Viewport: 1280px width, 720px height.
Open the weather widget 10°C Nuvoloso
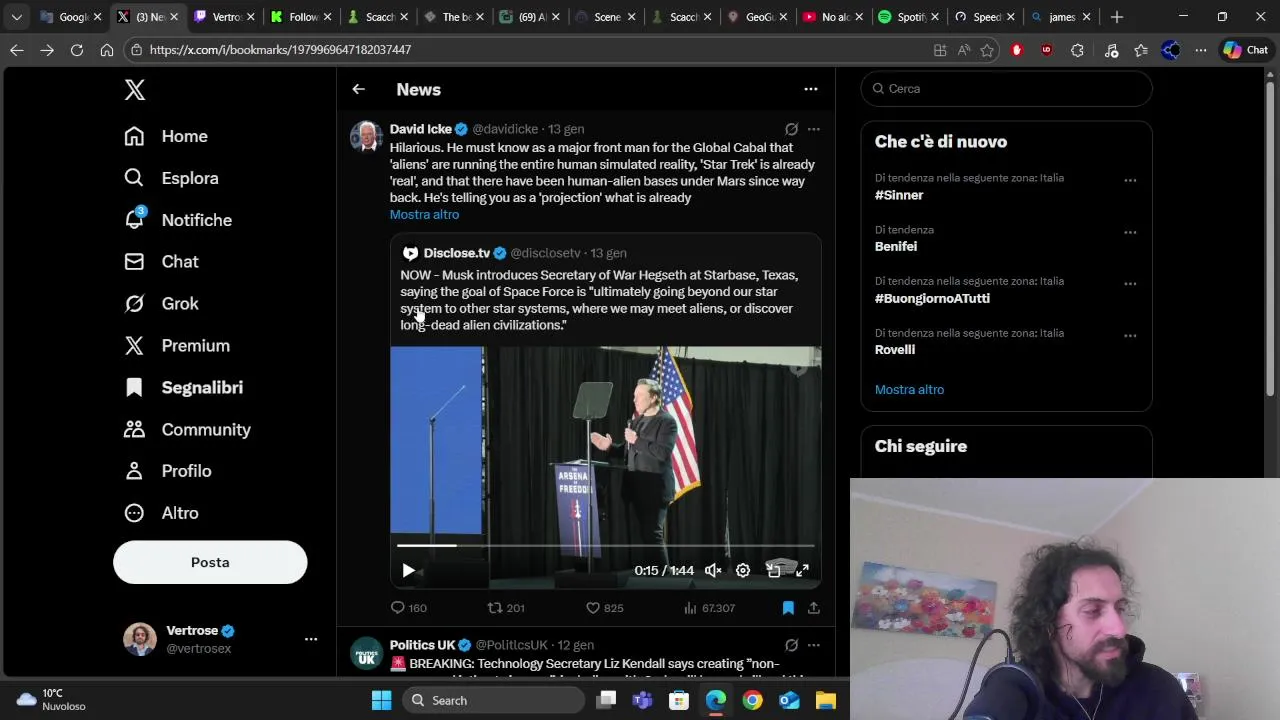pos(52,700)
